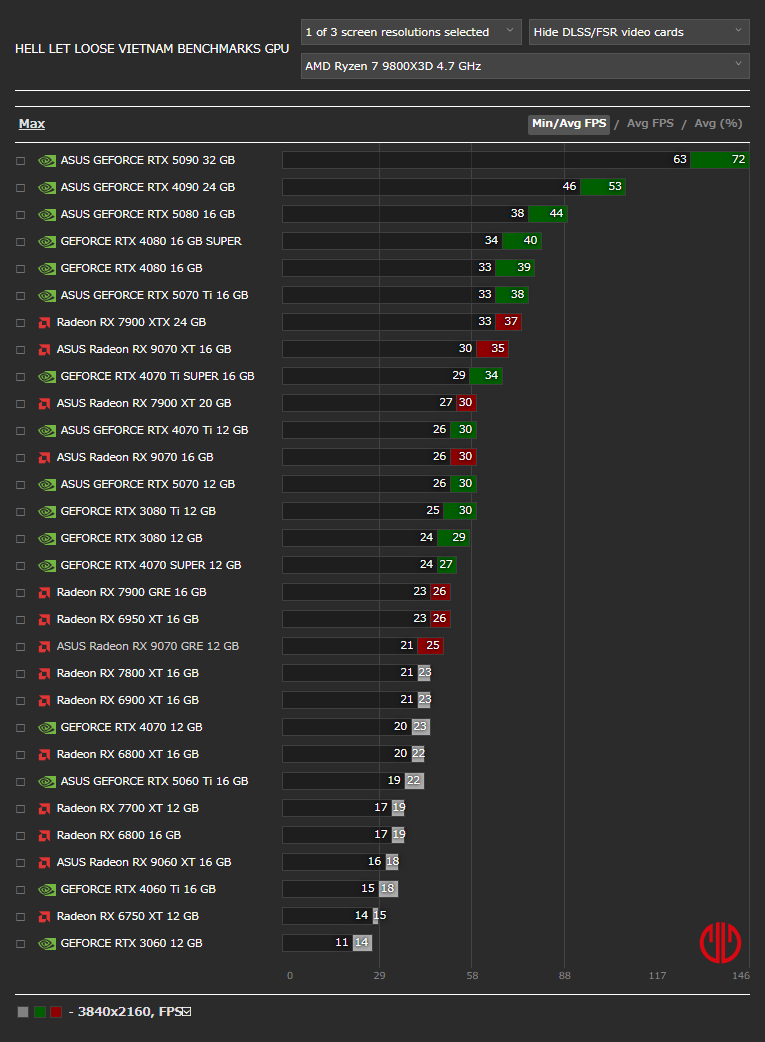Click NVIDIA icon beside GEFORCE RTX 3060 12 GB

47,944
